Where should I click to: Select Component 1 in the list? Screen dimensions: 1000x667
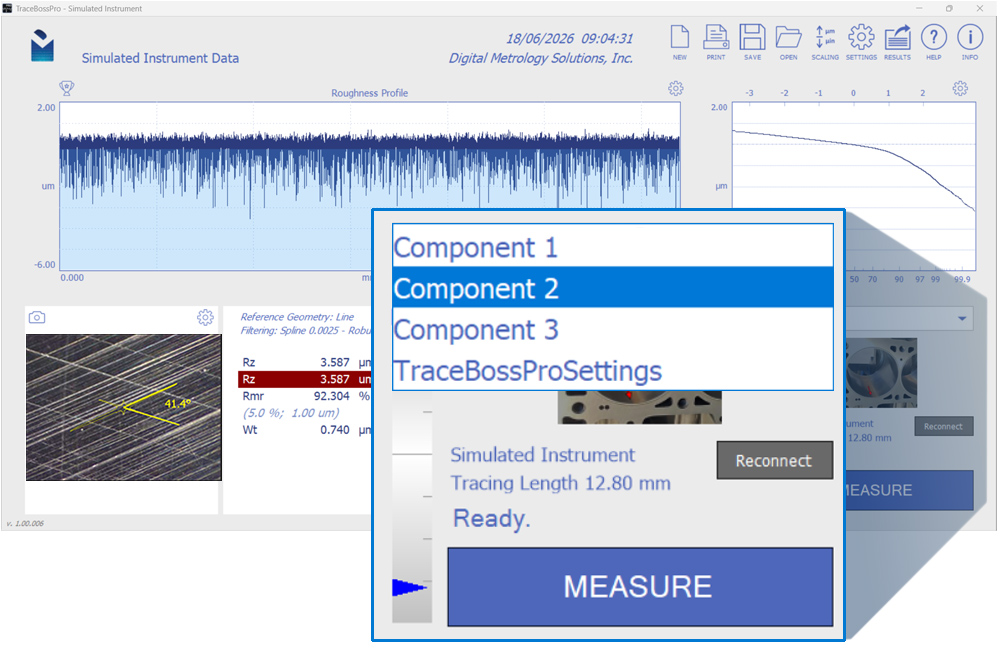point(613,247)
